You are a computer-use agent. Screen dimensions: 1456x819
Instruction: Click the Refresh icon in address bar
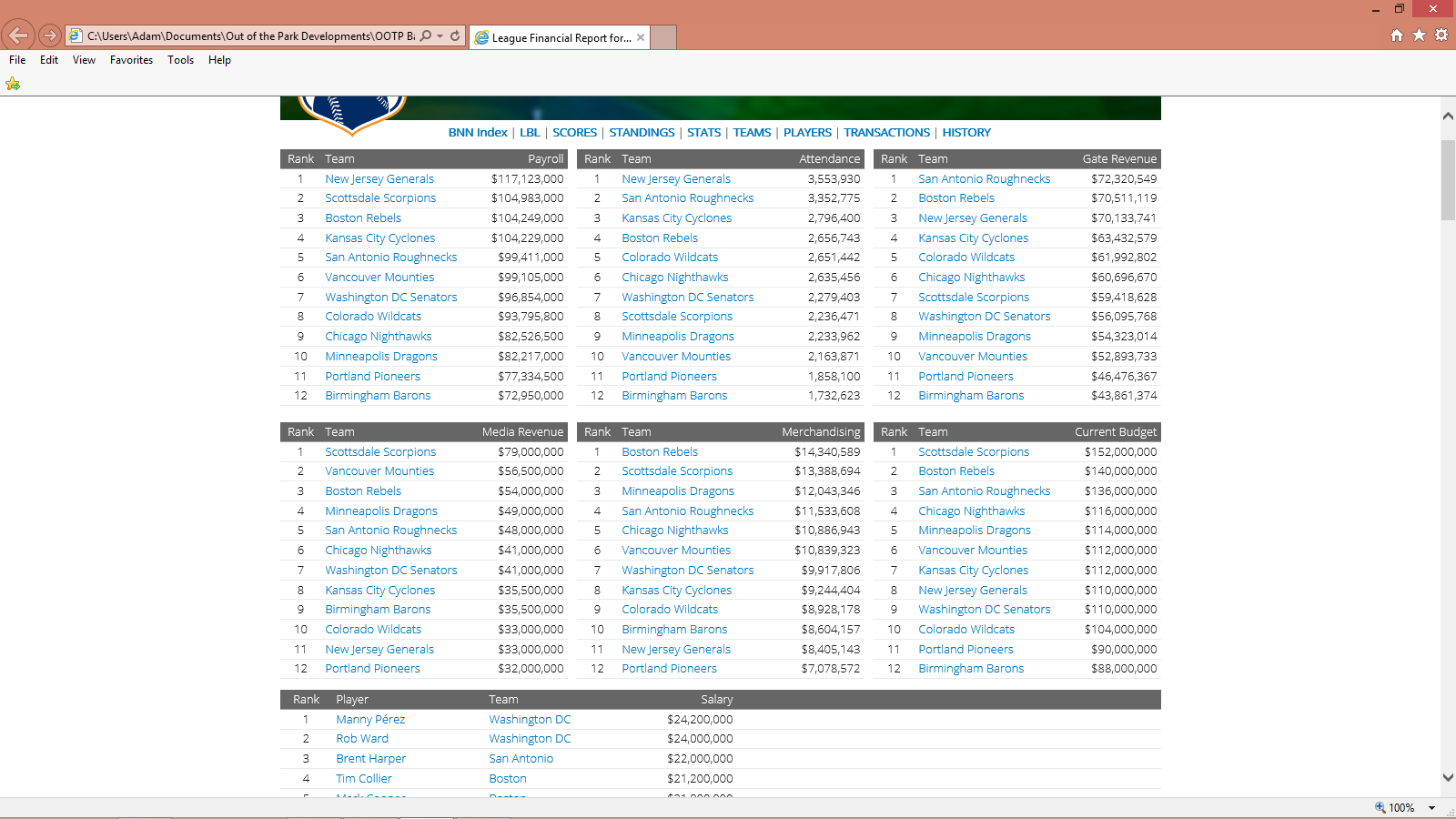[x=455, y=36]
